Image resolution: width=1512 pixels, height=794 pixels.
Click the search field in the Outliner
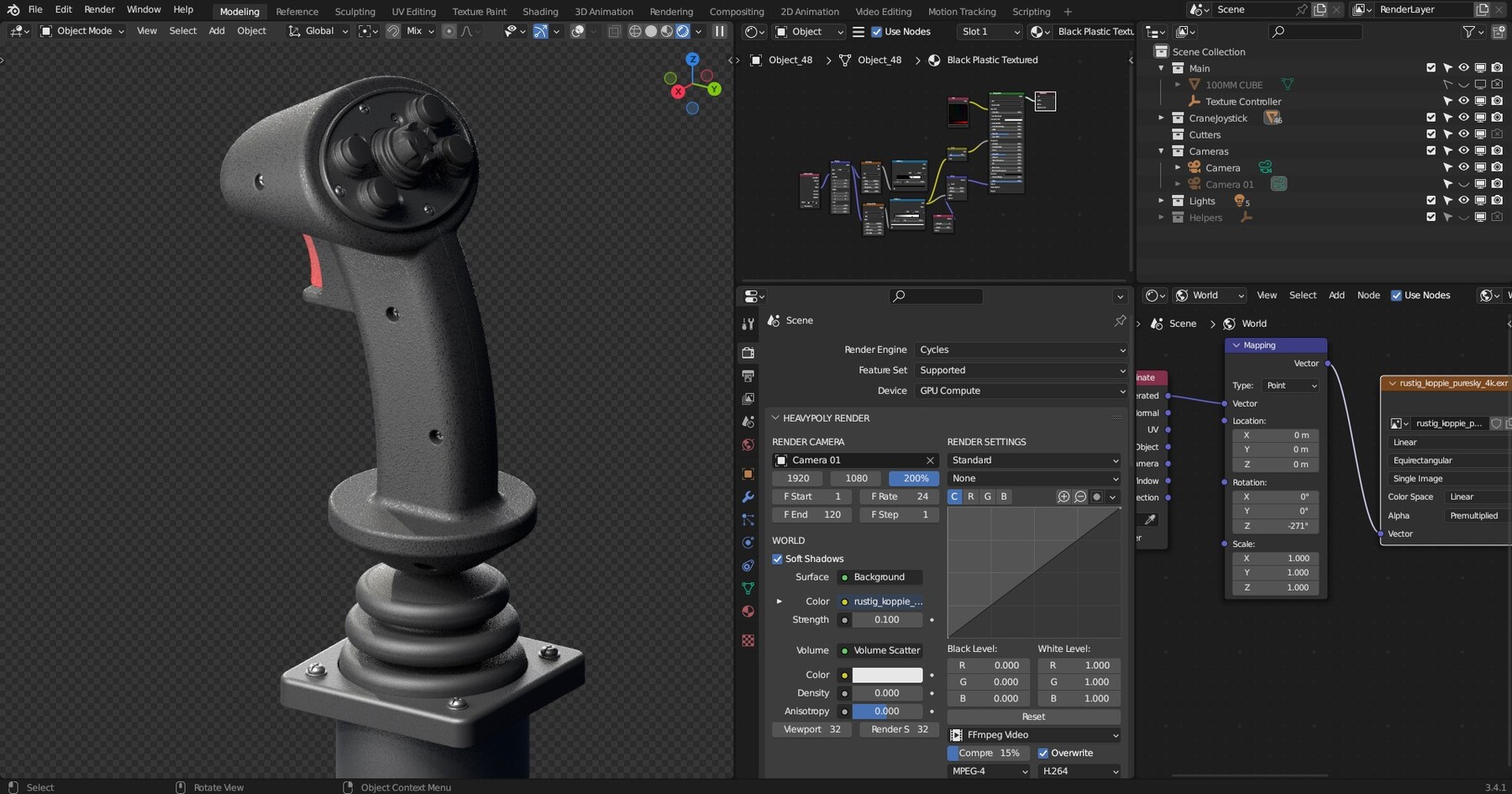pyautogui.click(x=1315, y=31)
